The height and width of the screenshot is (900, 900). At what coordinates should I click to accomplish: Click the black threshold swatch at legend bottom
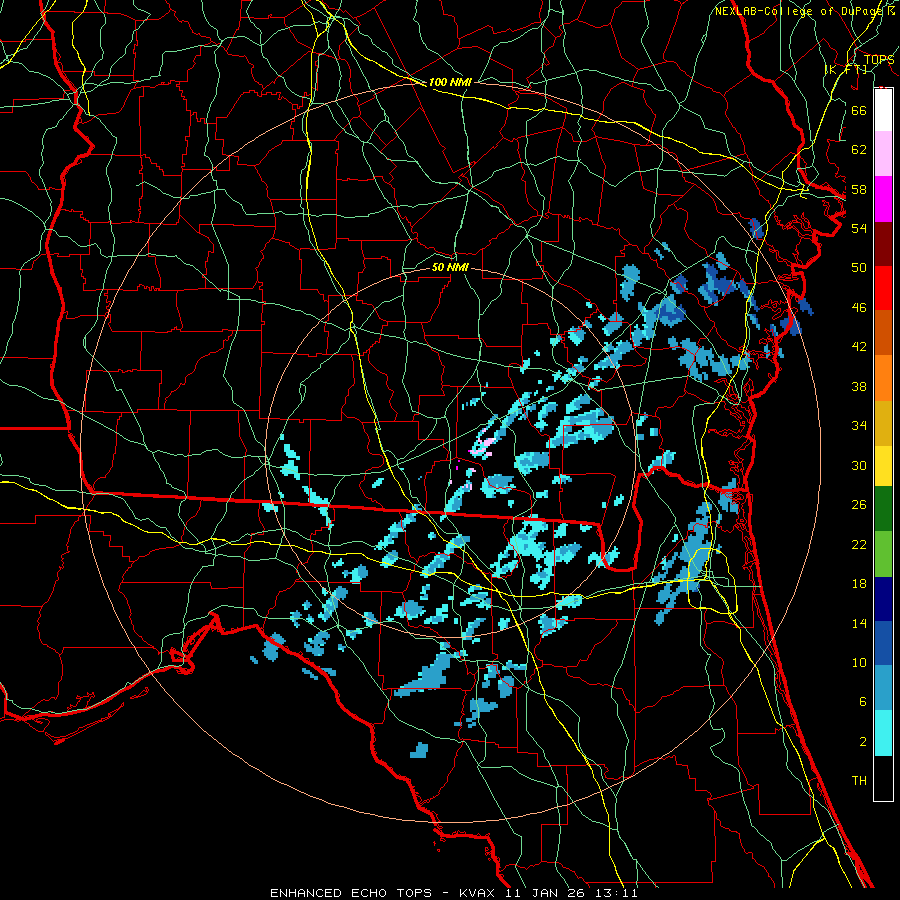[883, 778]
